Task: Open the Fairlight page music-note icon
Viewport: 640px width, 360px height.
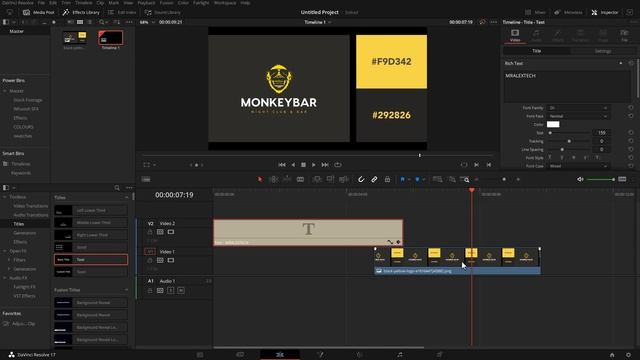Action: point(400,354)
